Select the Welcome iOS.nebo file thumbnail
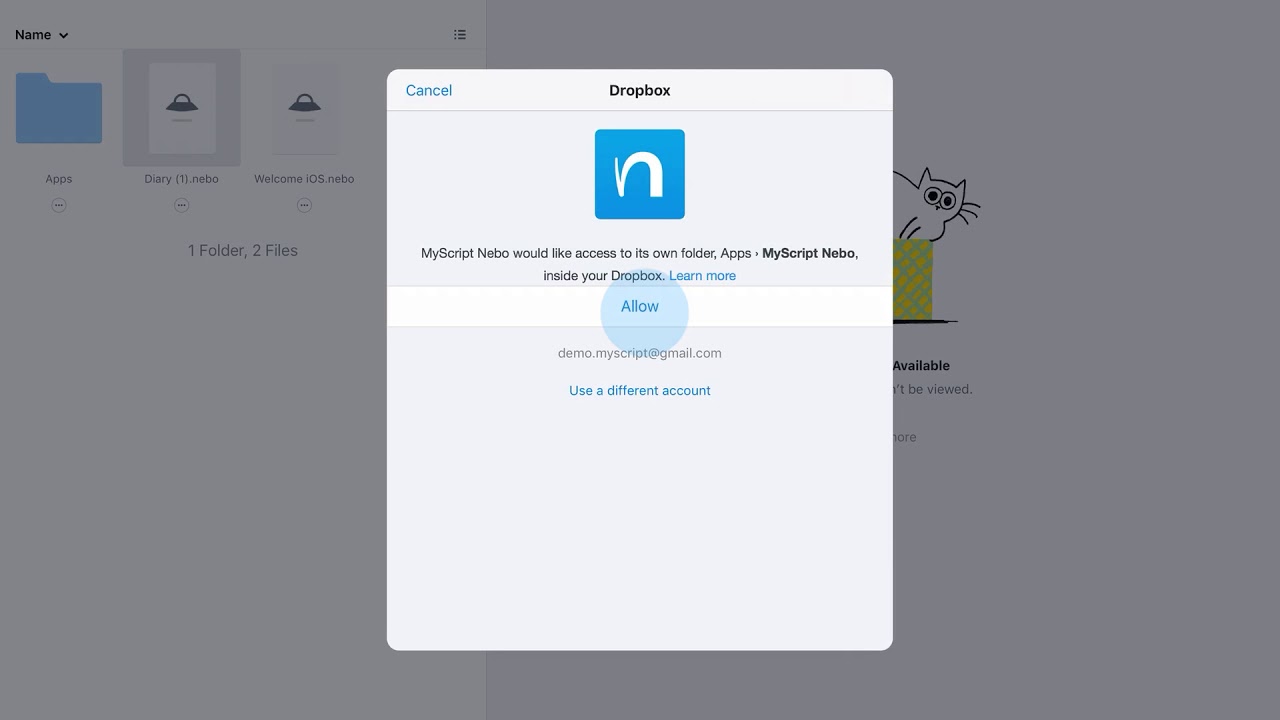 coord(305,108)
